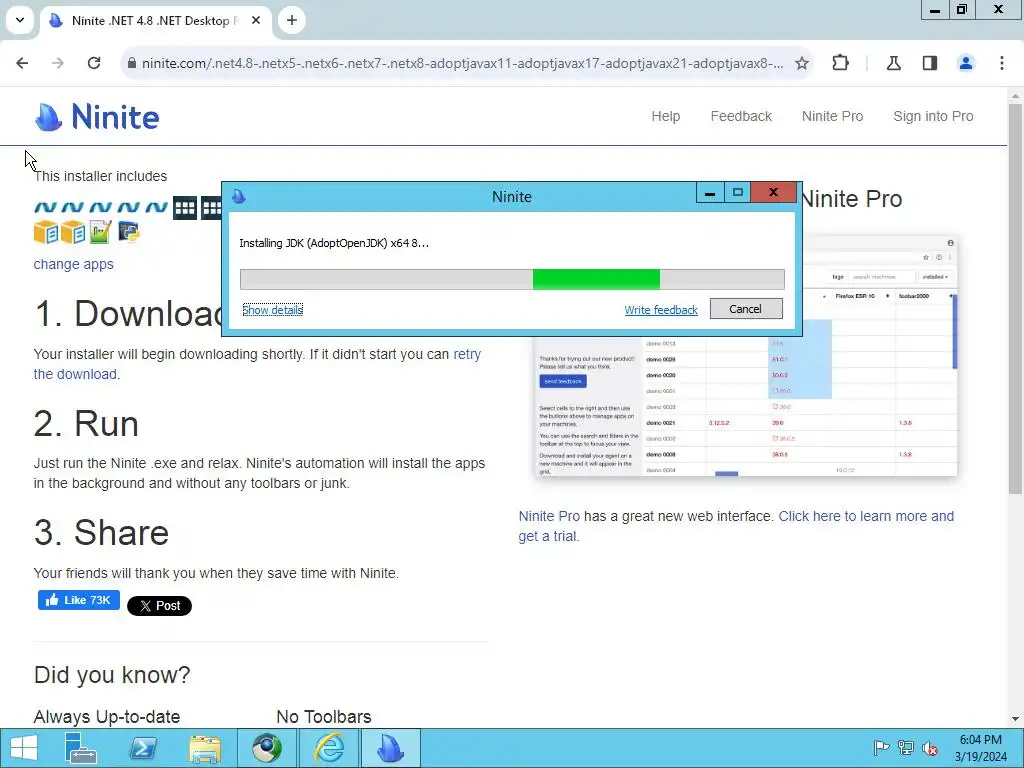
Task: Click the '3. Share' heading
Action: tap(101, 533)
